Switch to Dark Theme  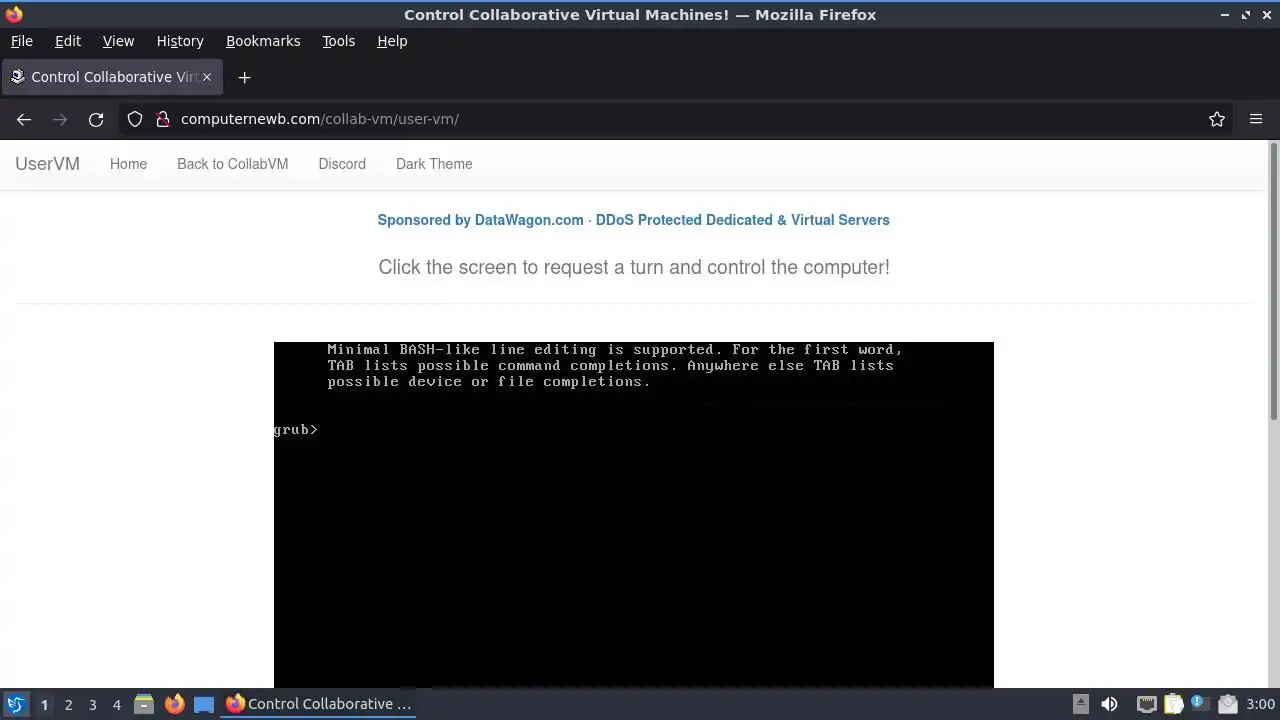coord(434,164)
